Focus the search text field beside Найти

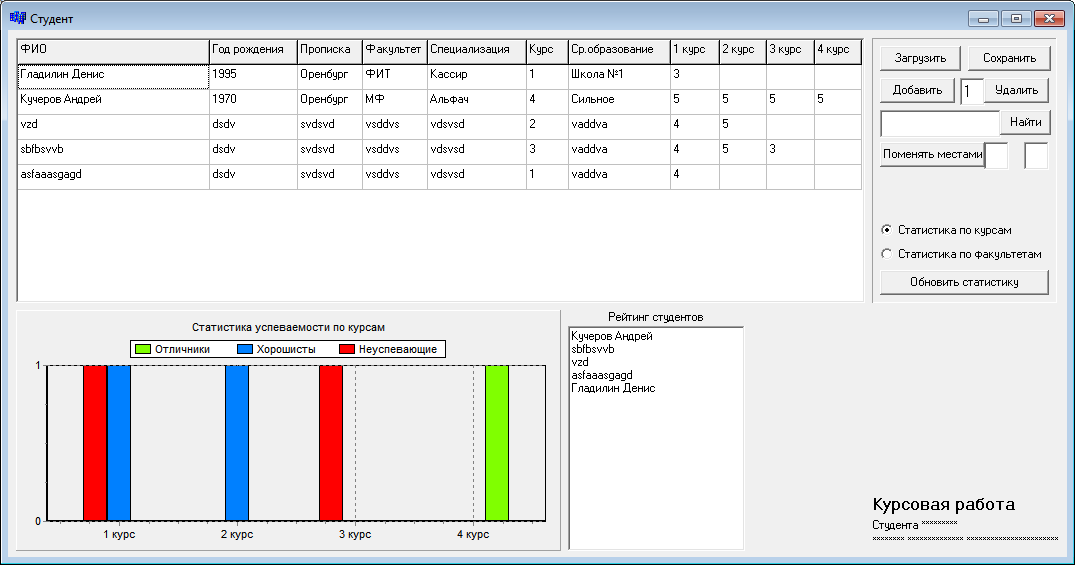(940, 123)
